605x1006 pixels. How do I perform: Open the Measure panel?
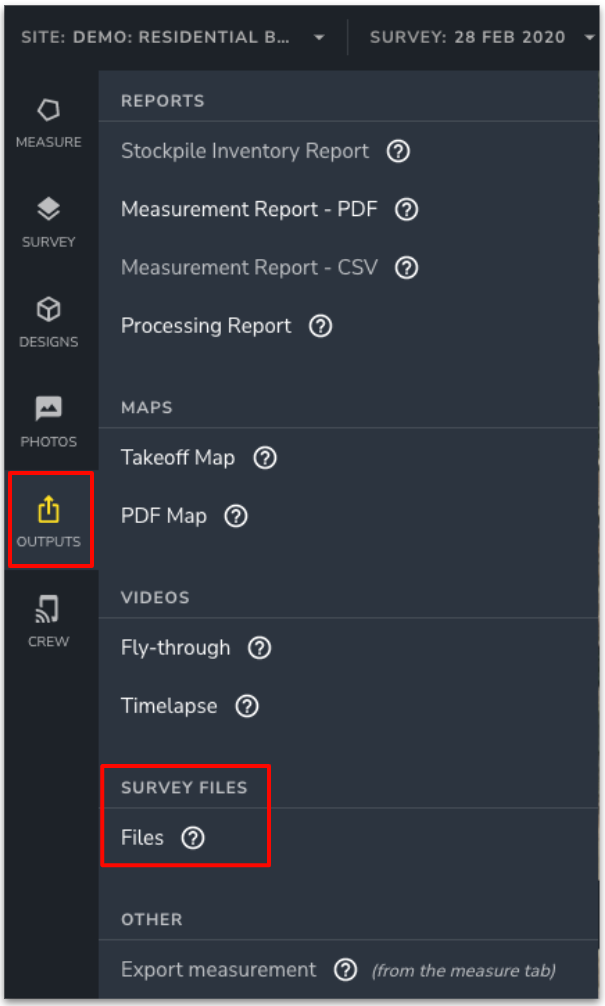pyautogui.click(x=48, y=122)
